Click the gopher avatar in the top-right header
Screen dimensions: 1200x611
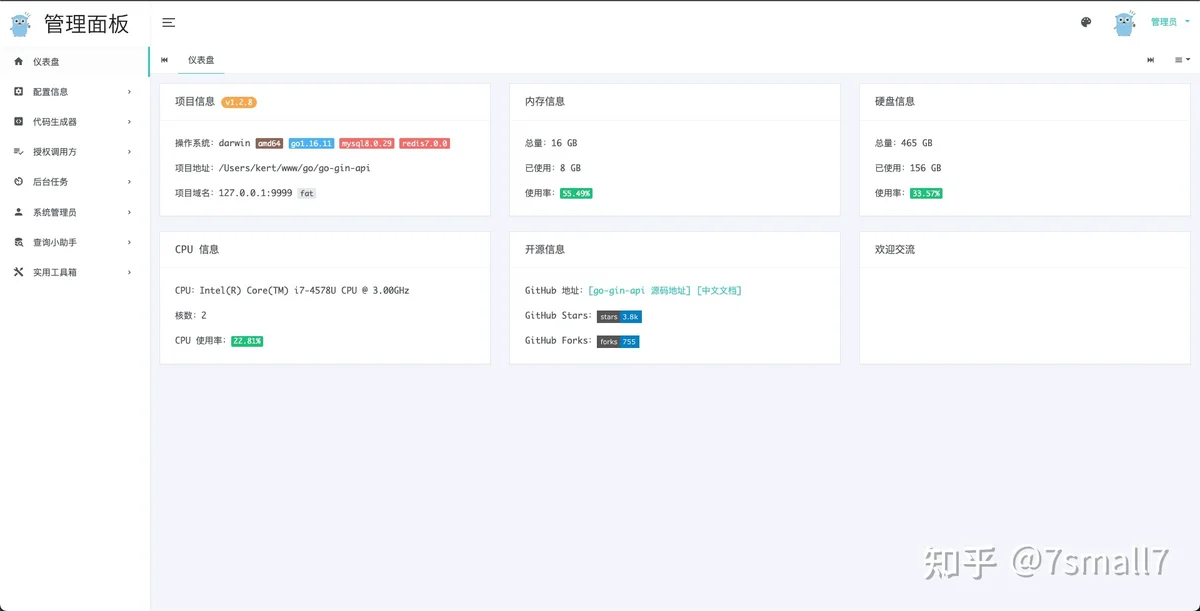click(x=1125, y=23)
